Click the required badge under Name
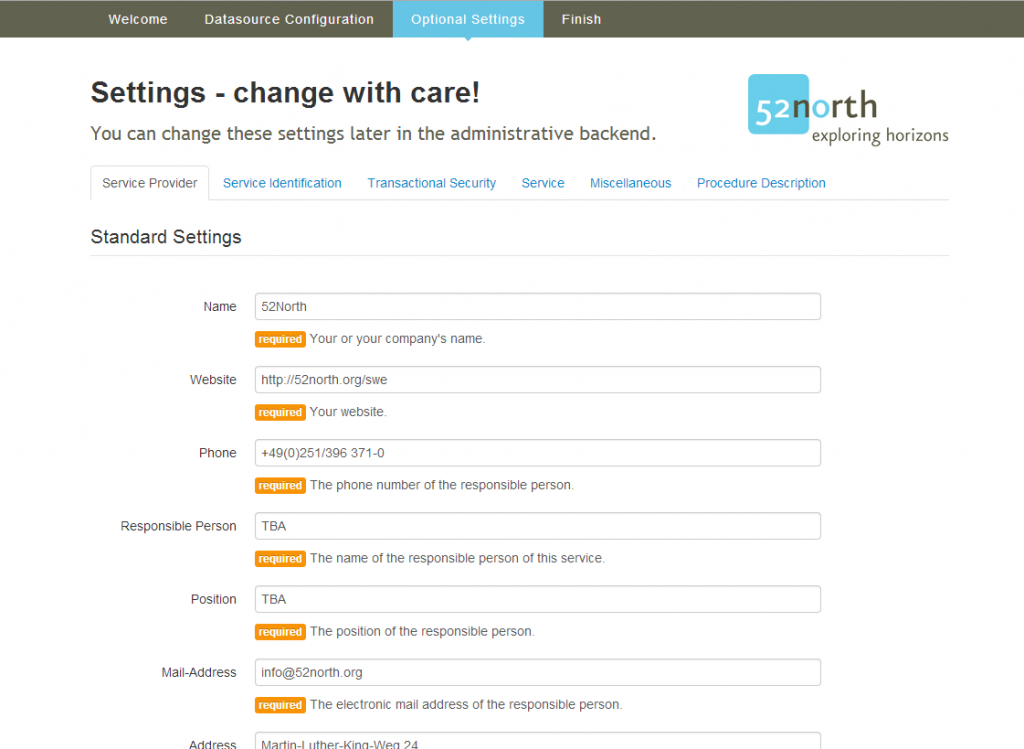The height and width of the screenshot is (749, 1024). coord(280,339)
